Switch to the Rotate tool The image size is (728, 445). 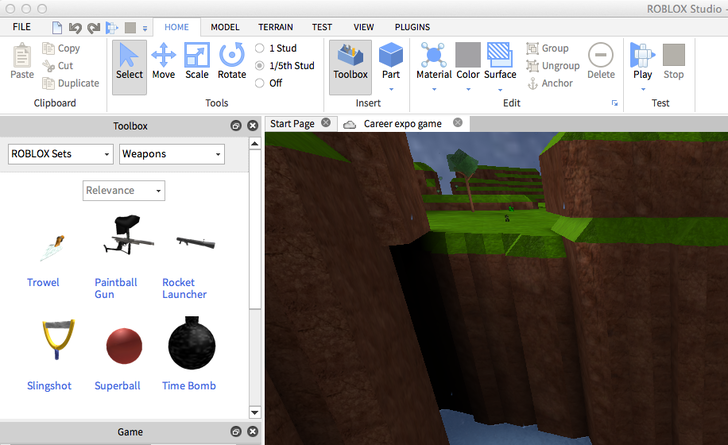[x=232, y=61]
